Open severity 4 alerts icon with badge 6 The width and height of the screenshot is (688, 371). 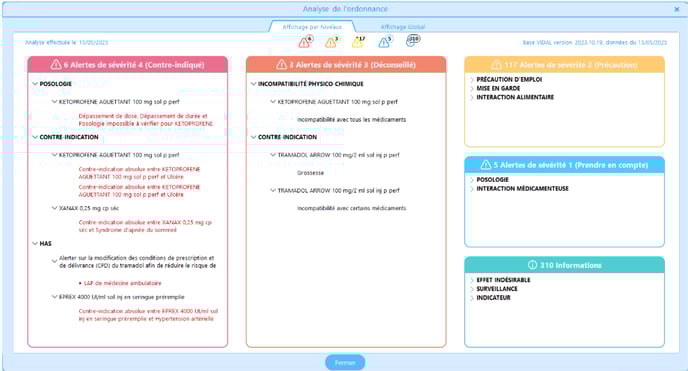pyautogui.click(x=305, y=42)
